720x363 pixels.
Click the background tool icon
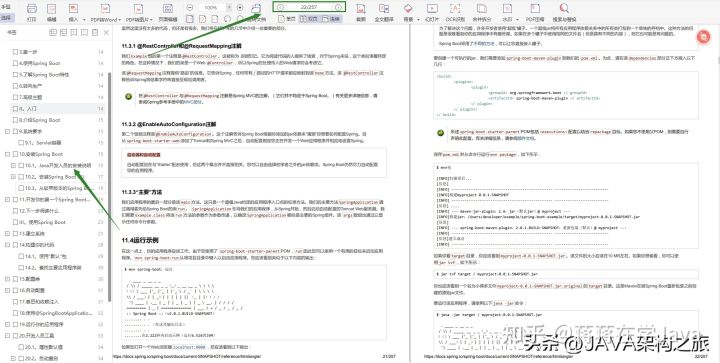[x=408, y=9]
